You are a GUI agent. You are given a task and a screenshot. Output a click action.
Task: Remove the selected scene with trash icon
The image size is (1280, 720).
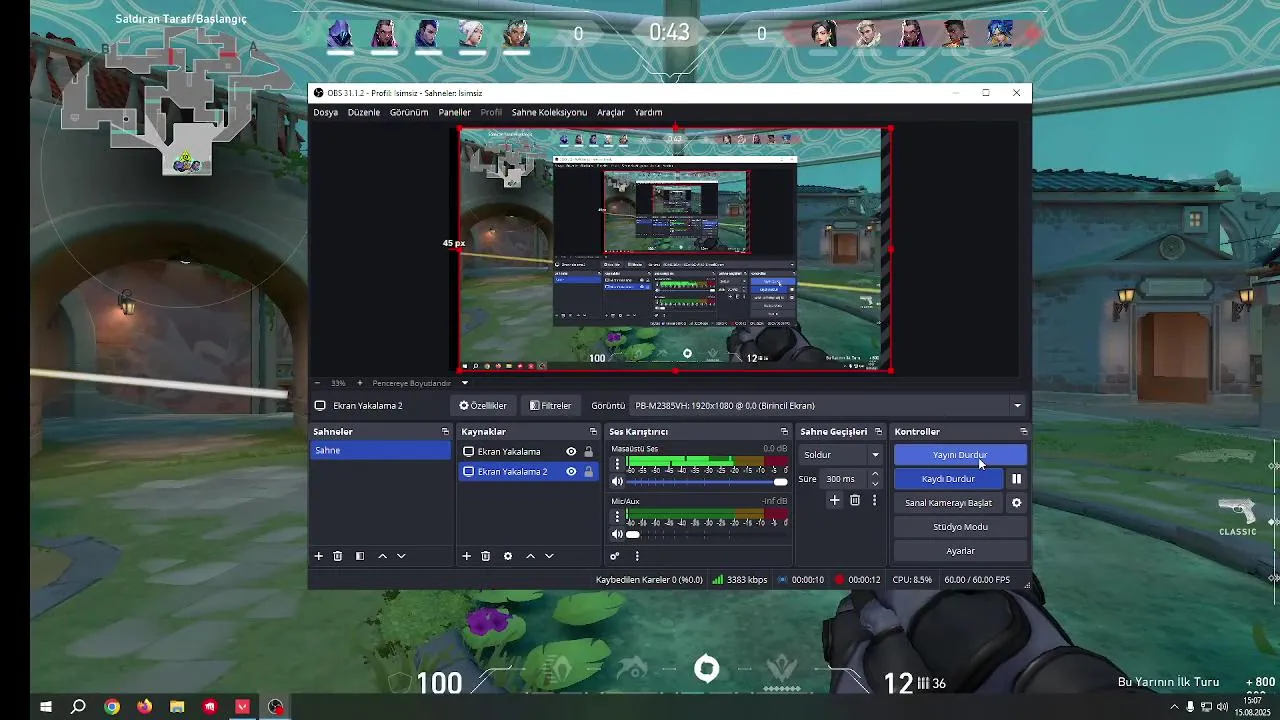click(338, 556)
